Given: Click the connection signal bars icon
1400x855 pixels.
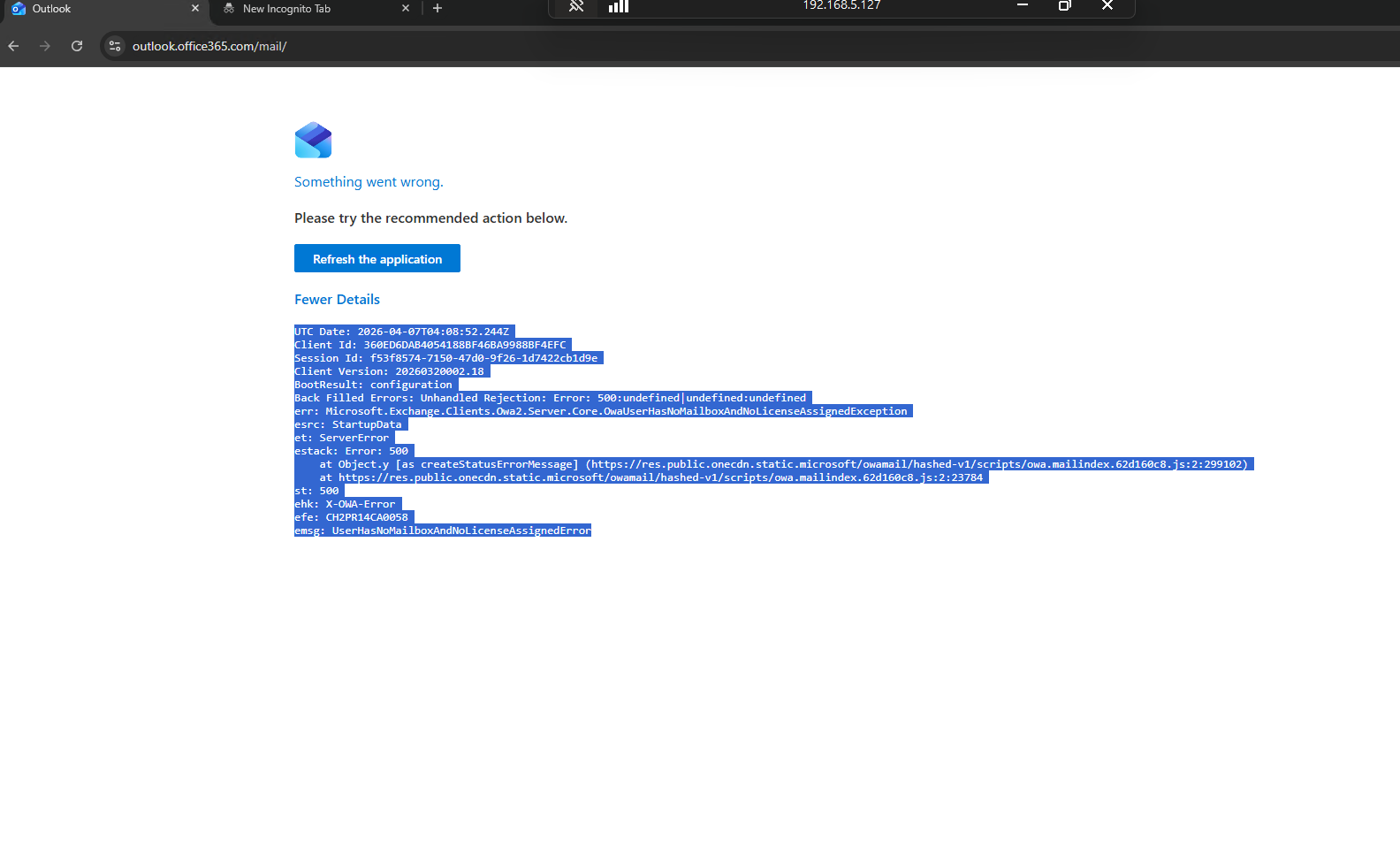Looking at the screenshot, I should pos(619,6).
